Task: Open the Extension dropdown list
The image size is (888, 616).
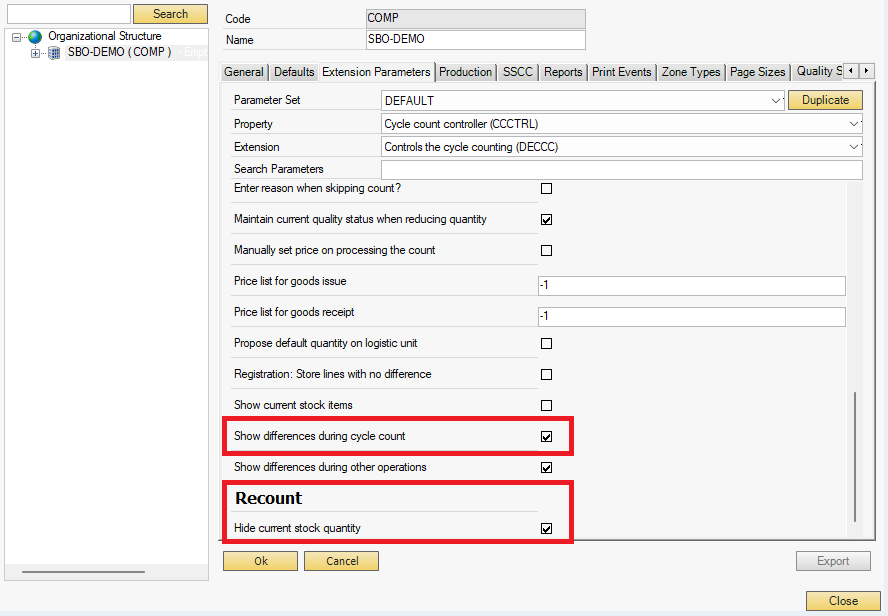Action: click(854, 147)
